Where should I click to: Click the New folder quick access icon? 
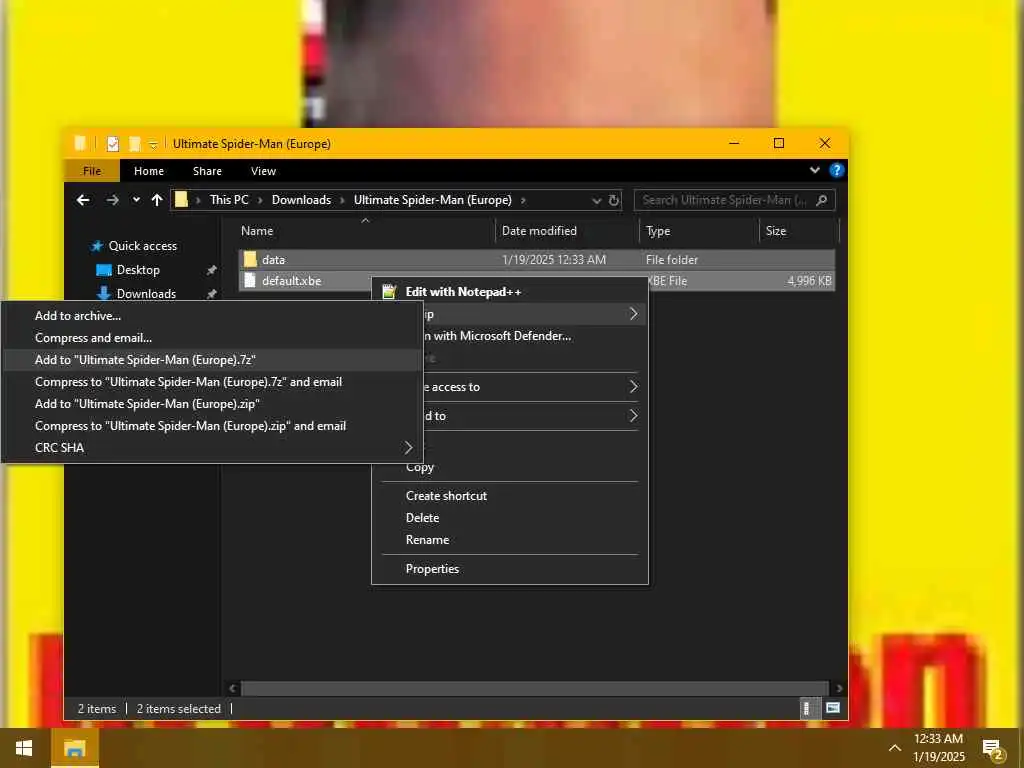pos(135,144)
